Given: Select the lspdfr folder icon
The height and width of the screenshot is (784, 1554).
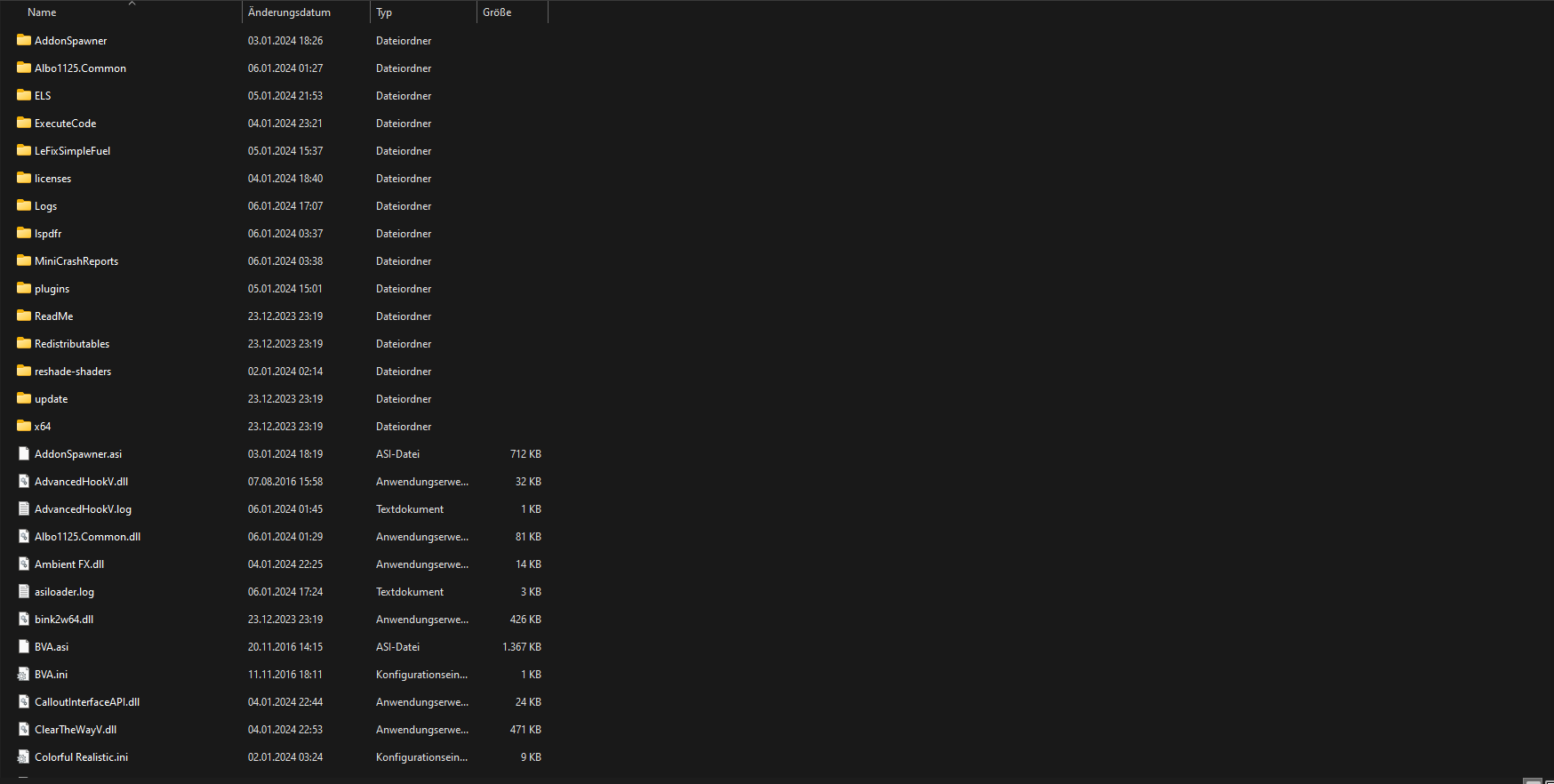Looking at the screenshot, I should (x=24, y=233).
